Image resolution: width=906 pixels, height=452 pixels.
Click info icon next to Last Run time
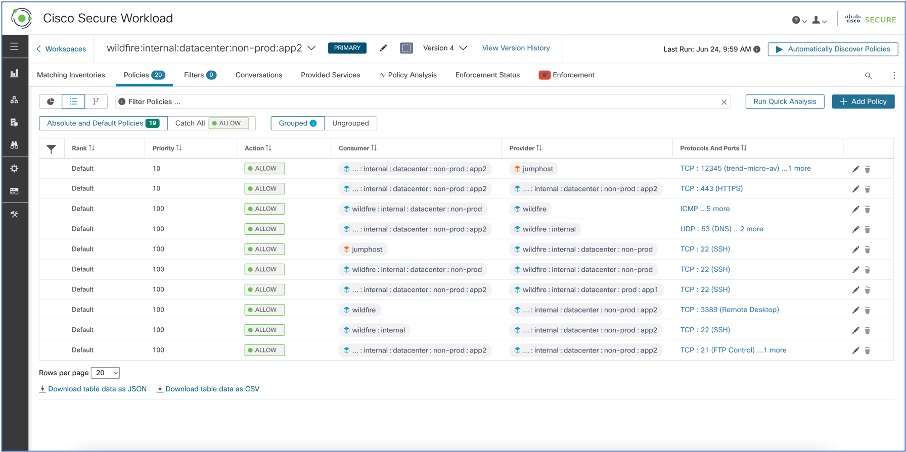click(757, 49)
